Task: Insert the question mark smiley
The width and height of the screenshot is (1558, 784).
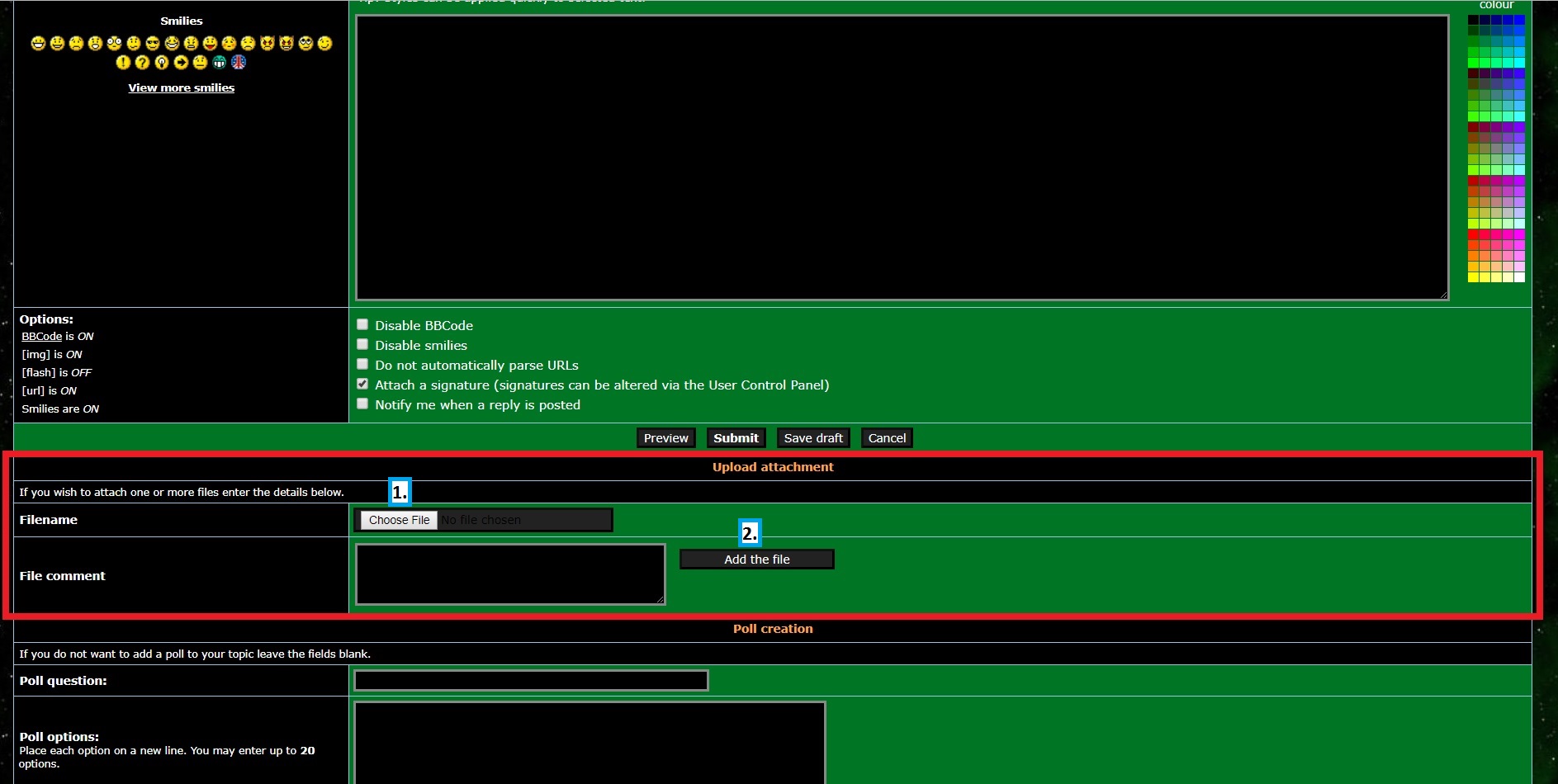Action: (142, 62)
